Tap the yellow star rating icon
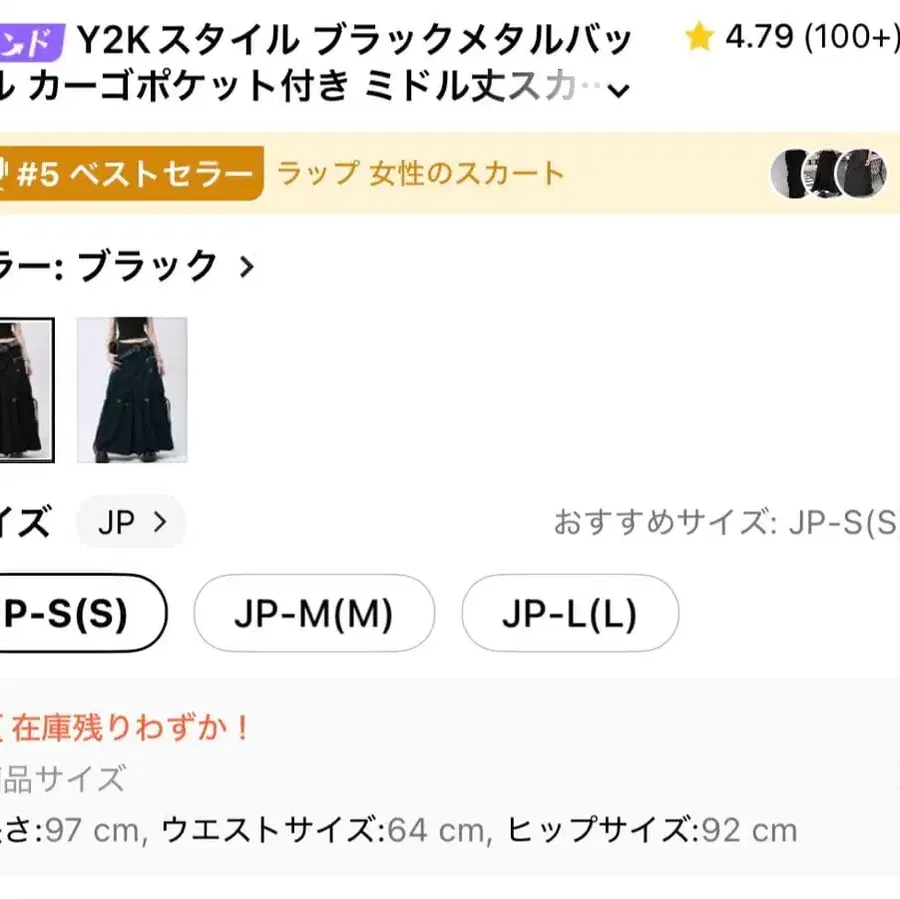Viewport: 900px width, 900px height. 698,39
